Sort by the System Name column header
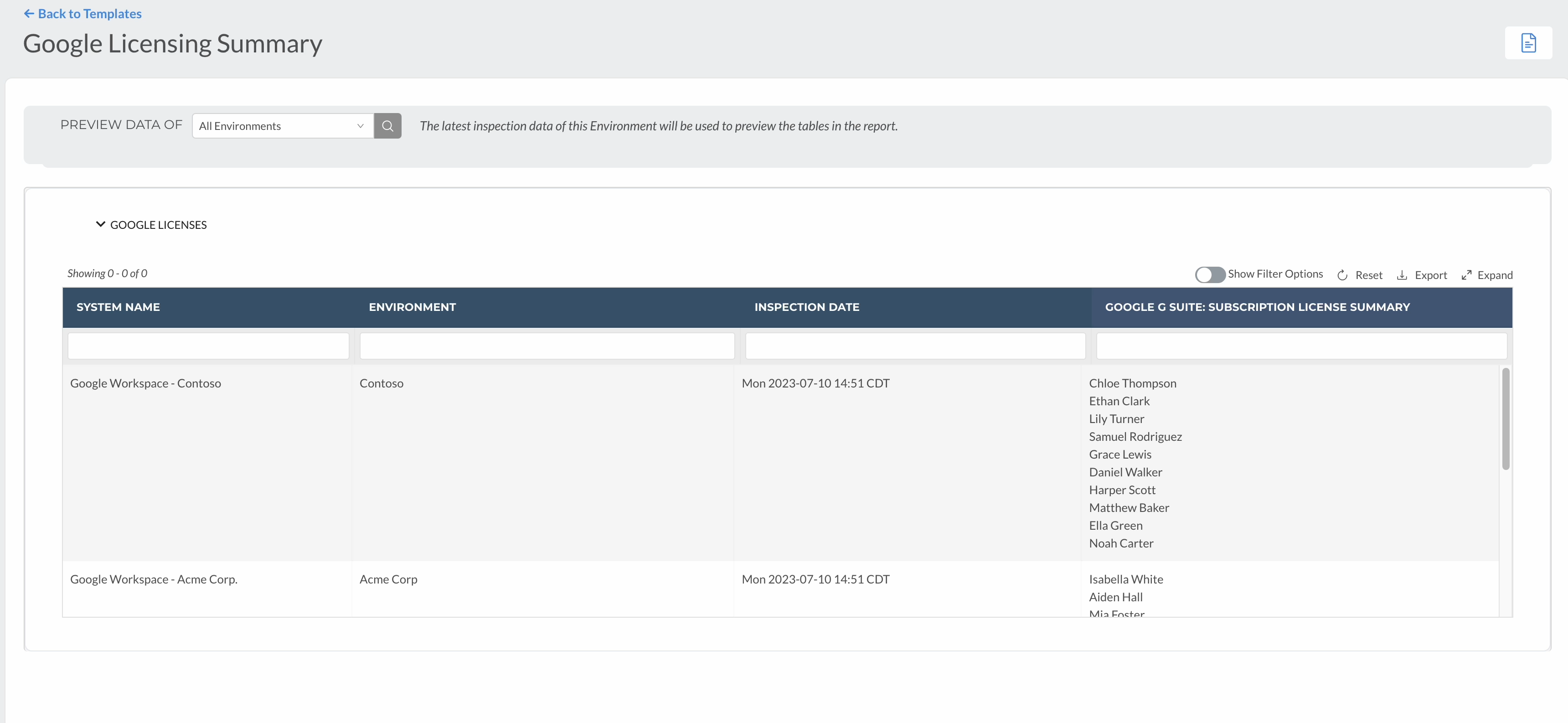Viewport: 1568px width, 723px height. point(118,307)
